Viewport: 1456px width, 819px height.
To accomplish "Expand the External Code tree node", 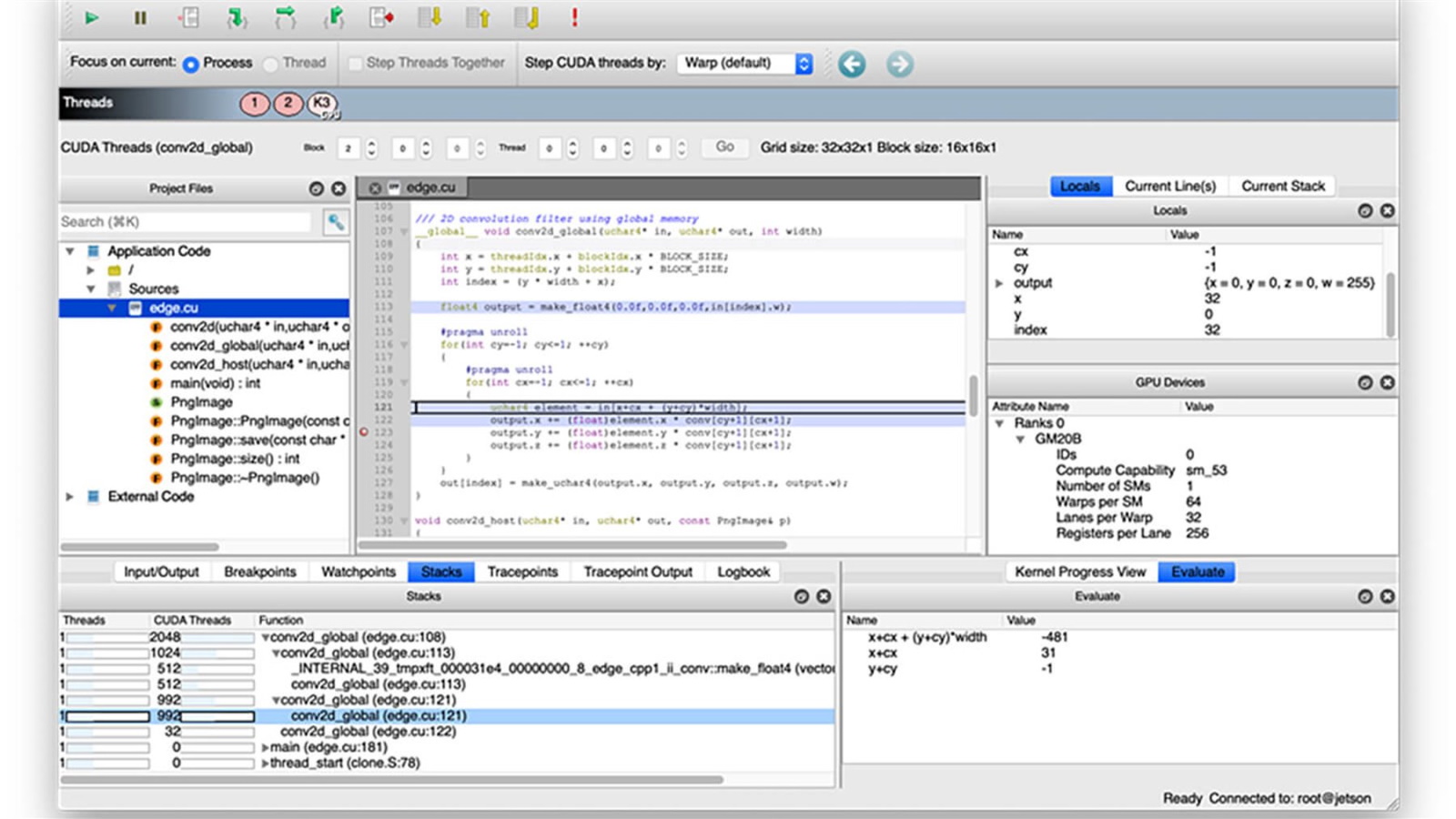I will [70, 497].
